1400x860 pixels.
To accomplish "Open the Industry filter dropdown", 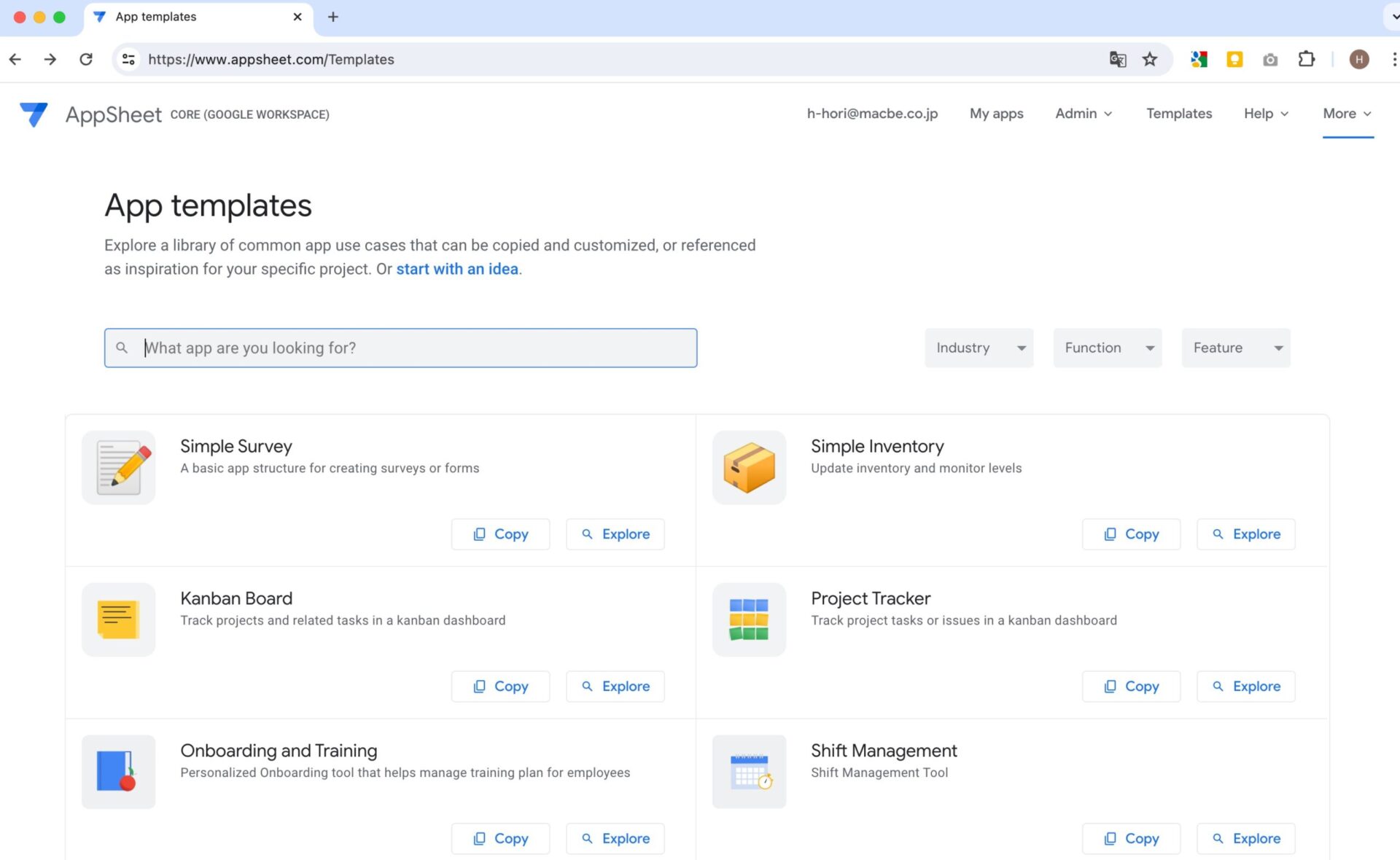I will pos(979,348).
